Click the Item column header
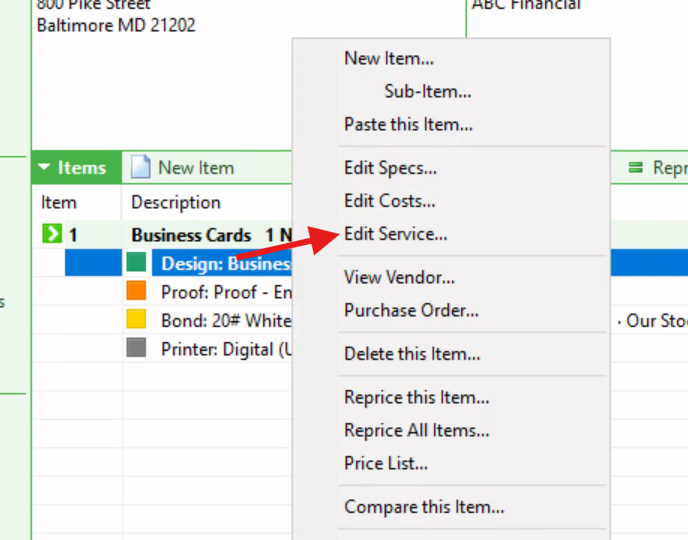 coord(59,202)
